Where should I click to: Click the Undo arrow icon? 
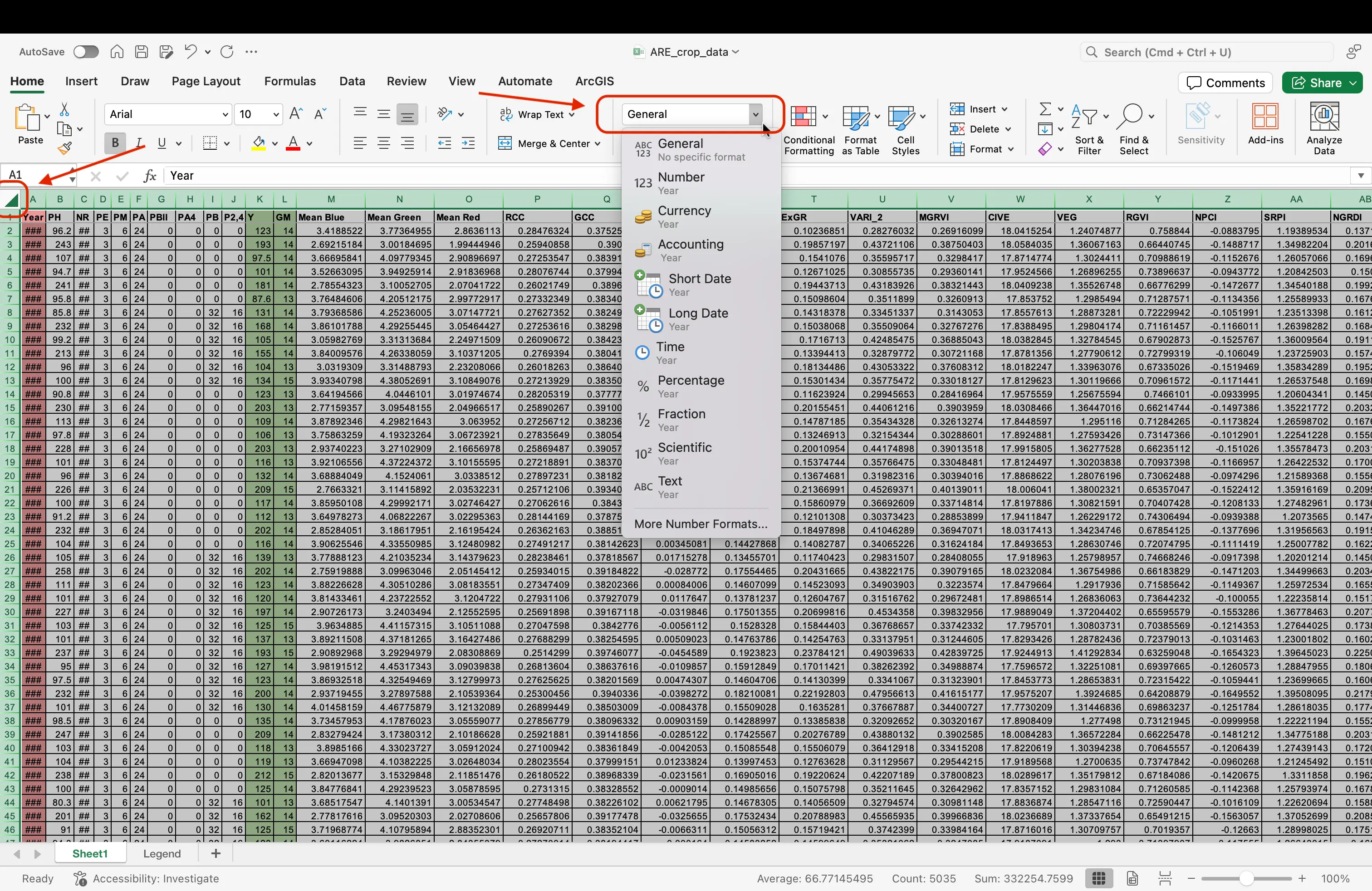click(190, 52)
